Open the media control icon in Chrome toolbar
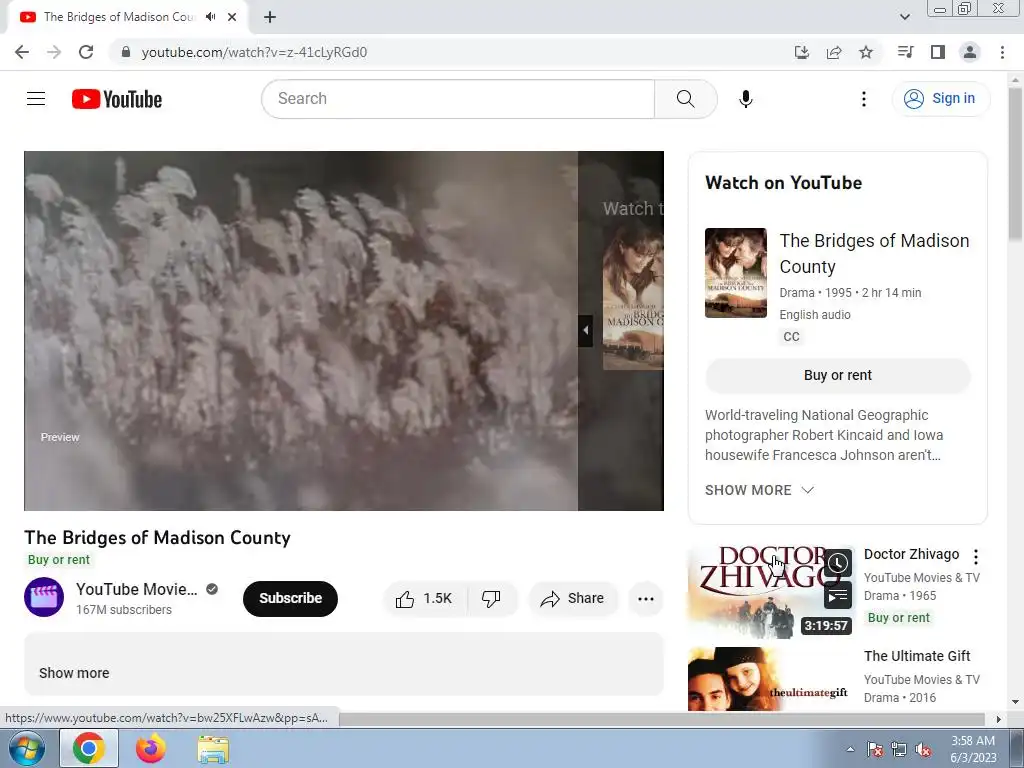Viewport: 1024px width, 768px height. [905, 52]
